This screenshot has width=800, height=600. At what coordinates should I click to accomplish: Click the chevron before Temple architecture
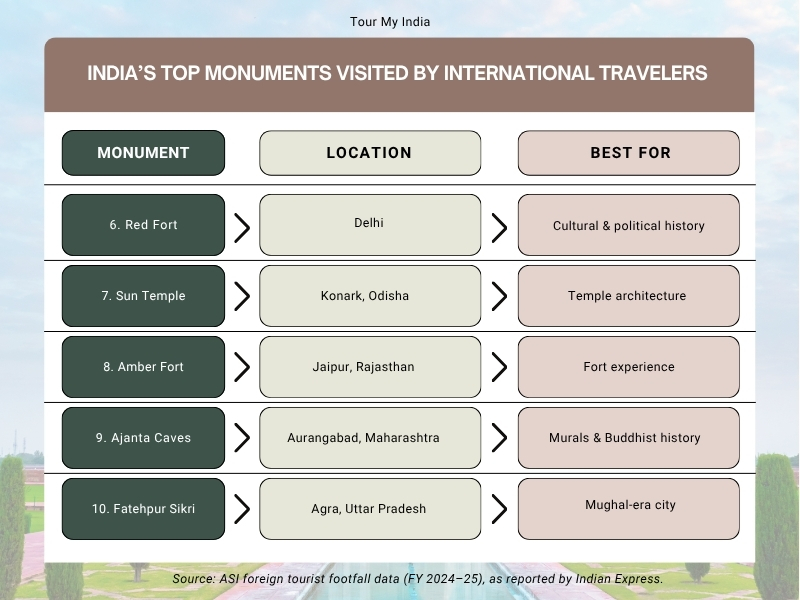[499, 296]
